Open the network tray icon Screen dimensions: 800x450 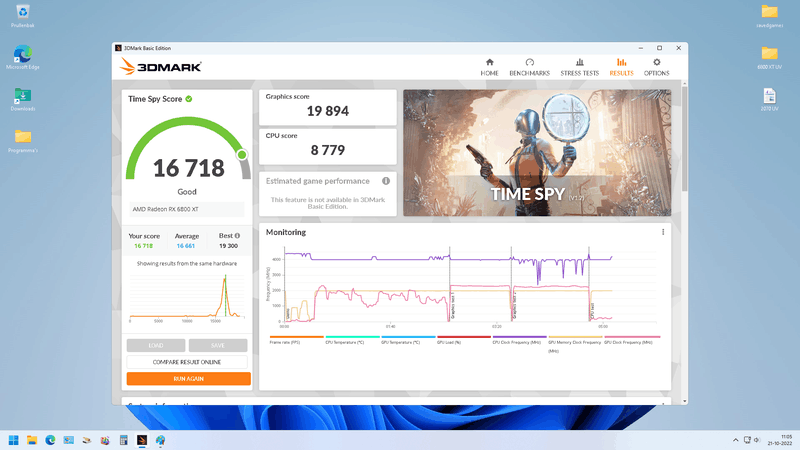pos(747,440)
